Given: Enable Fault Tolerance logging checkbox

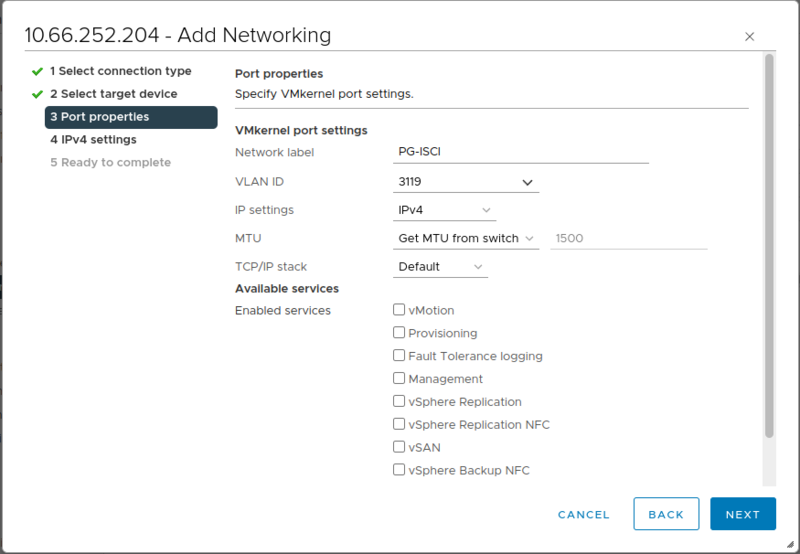Looking at the screenshot, I should point(399,356).
